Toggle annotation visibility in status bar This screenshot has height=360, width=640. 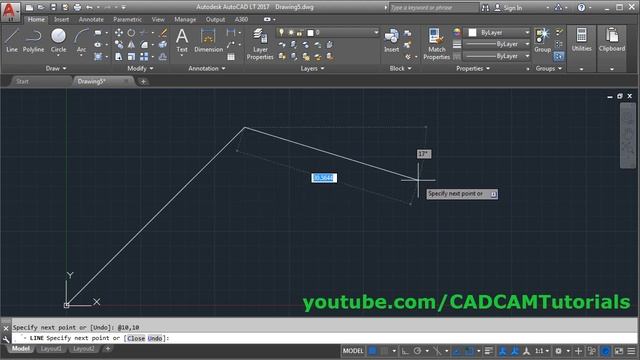tap(502, 351)
